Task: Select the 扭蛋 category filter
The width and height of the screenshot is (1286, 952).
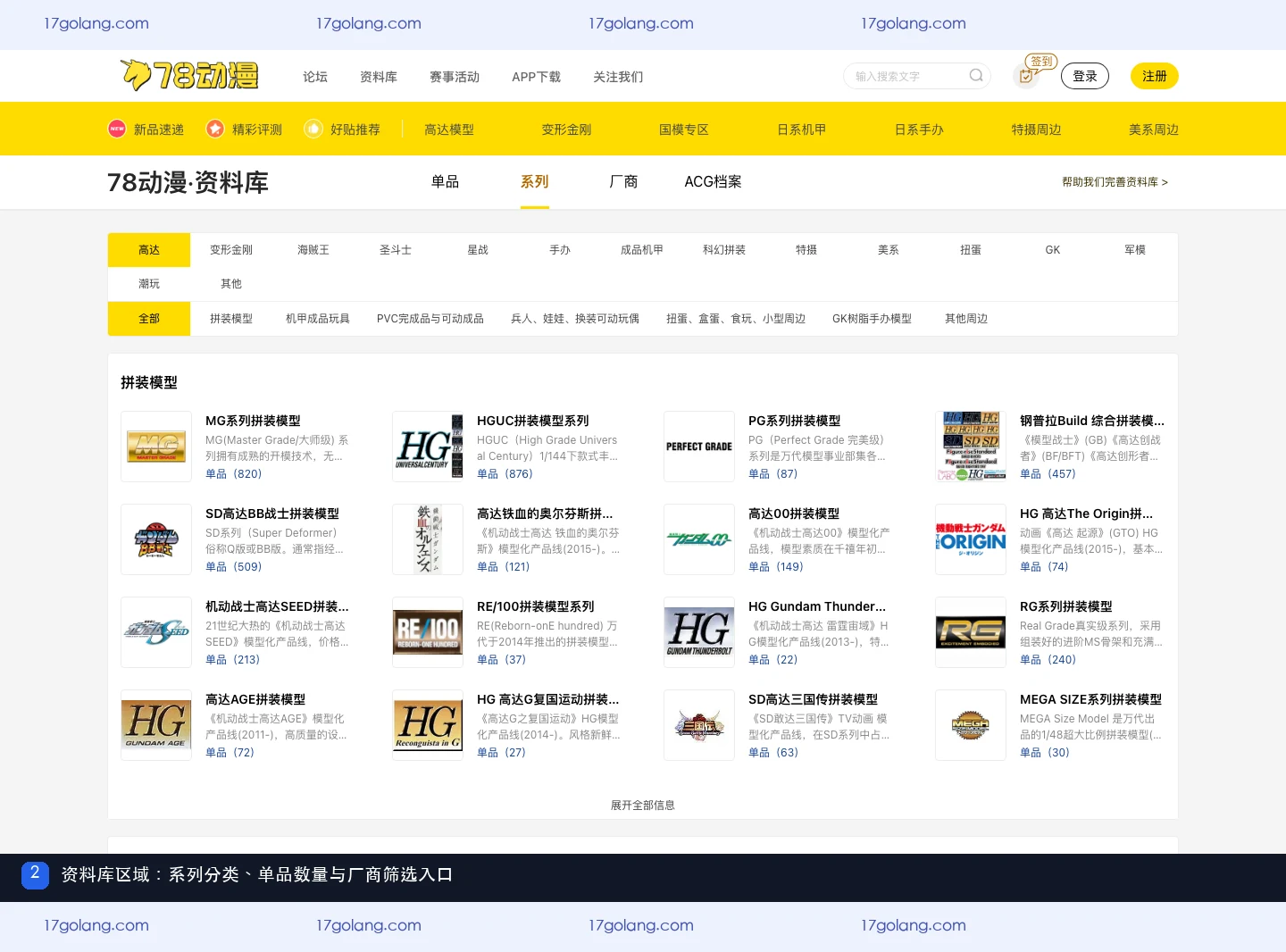Action: click(971, 250)
